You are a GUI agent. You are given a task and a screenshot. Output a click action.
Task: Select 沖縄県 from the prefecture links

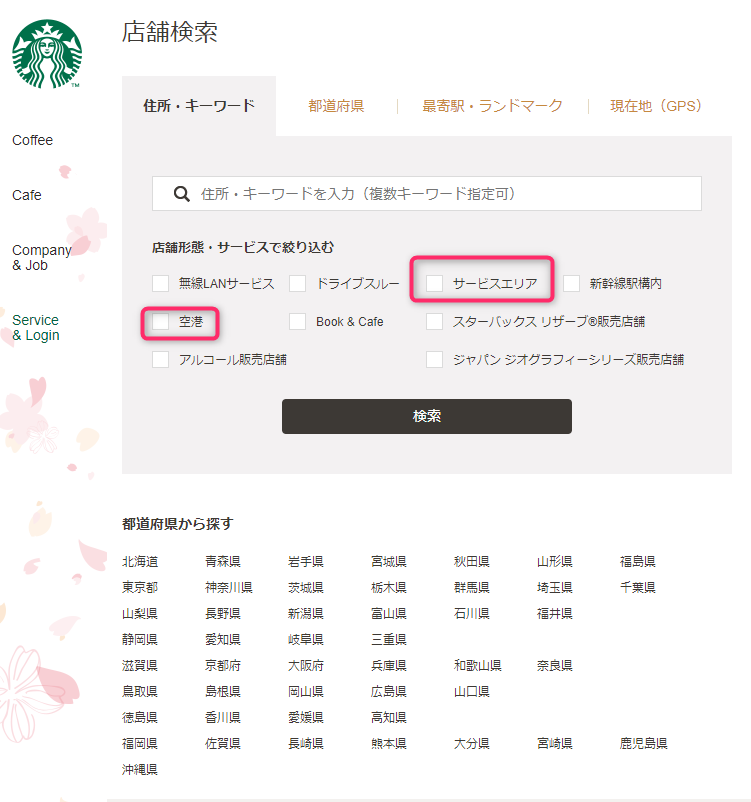(x=140, y=770)
